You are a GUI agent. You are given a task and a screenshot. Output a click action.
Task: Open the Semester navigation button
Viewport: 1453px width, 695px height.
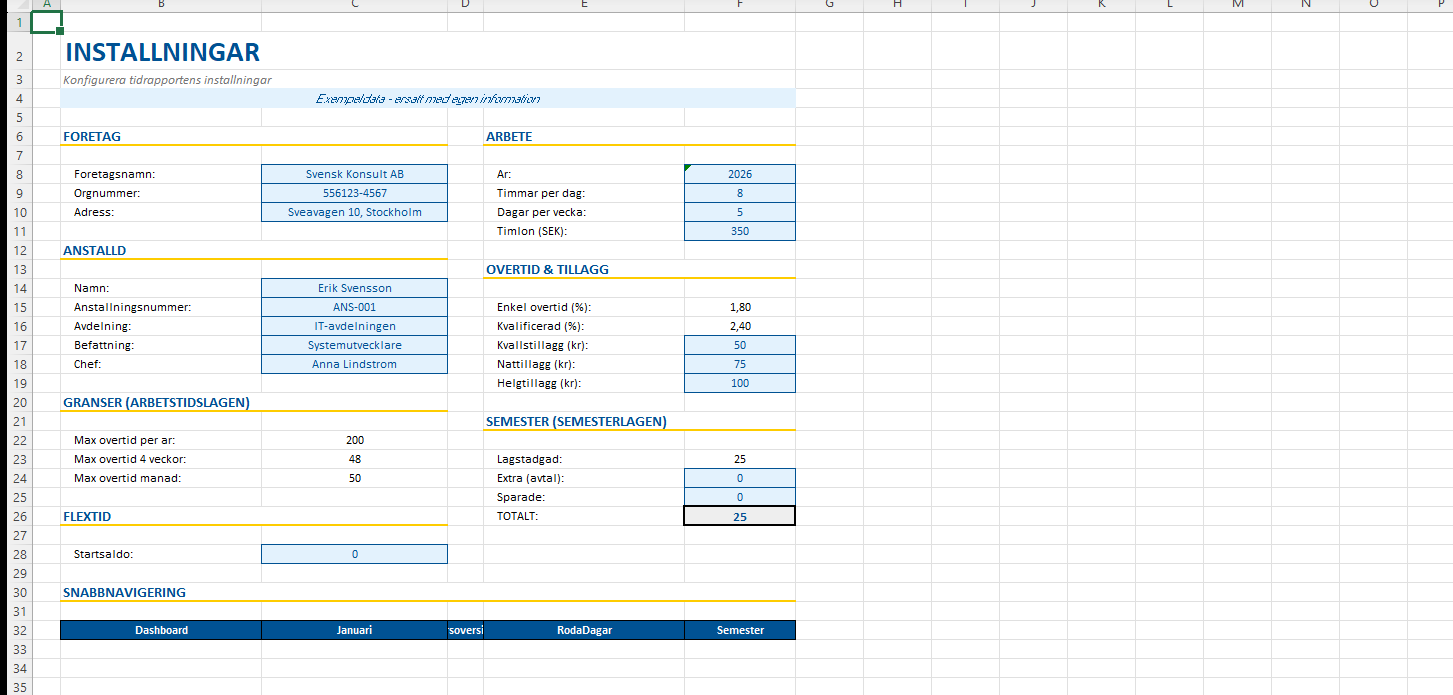point(740,630)
